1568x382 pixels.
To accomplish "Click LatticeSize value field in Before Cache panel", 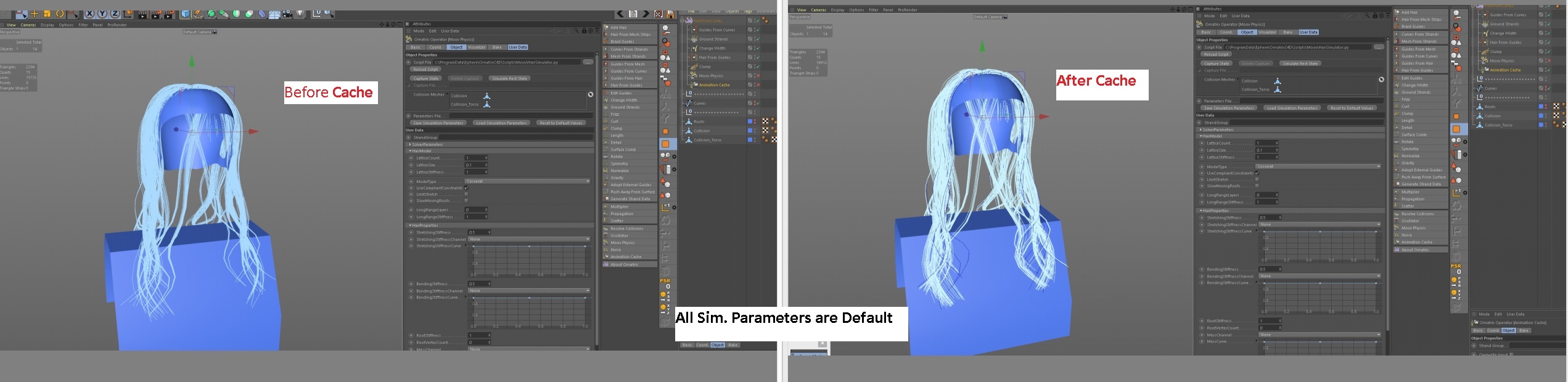I will (x=475, y=165).
